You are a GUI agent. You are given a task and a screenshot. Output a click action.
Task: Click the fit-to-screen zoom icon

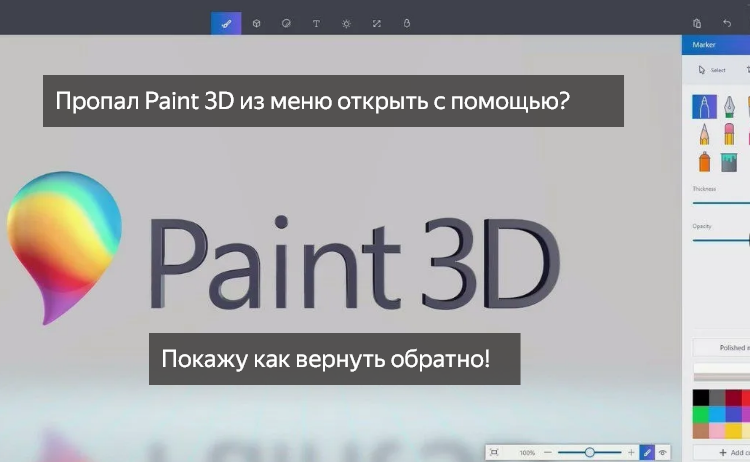coord(494,452)
